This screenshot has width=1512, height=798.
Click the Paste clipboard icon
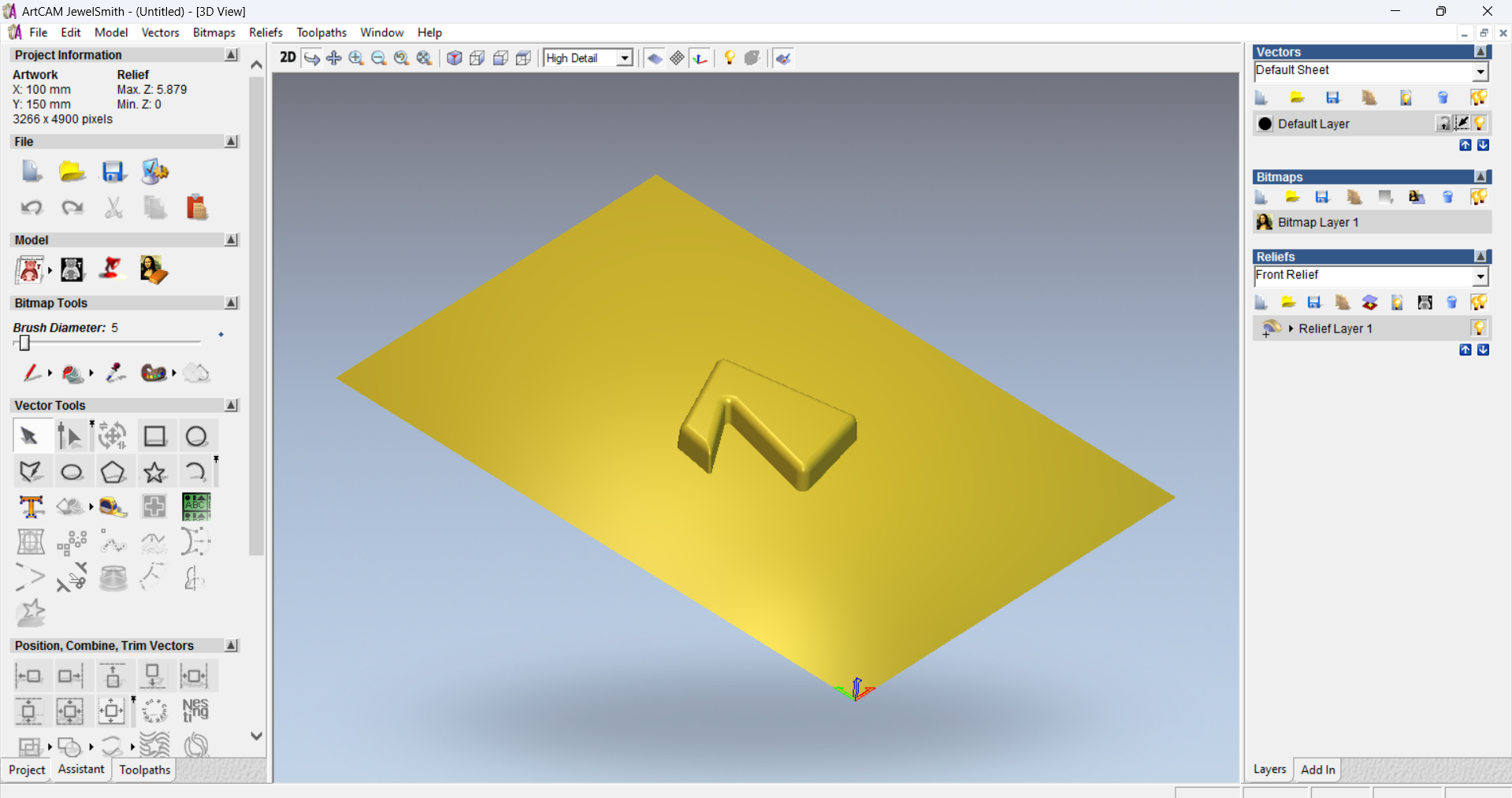[x=196, y=207]
